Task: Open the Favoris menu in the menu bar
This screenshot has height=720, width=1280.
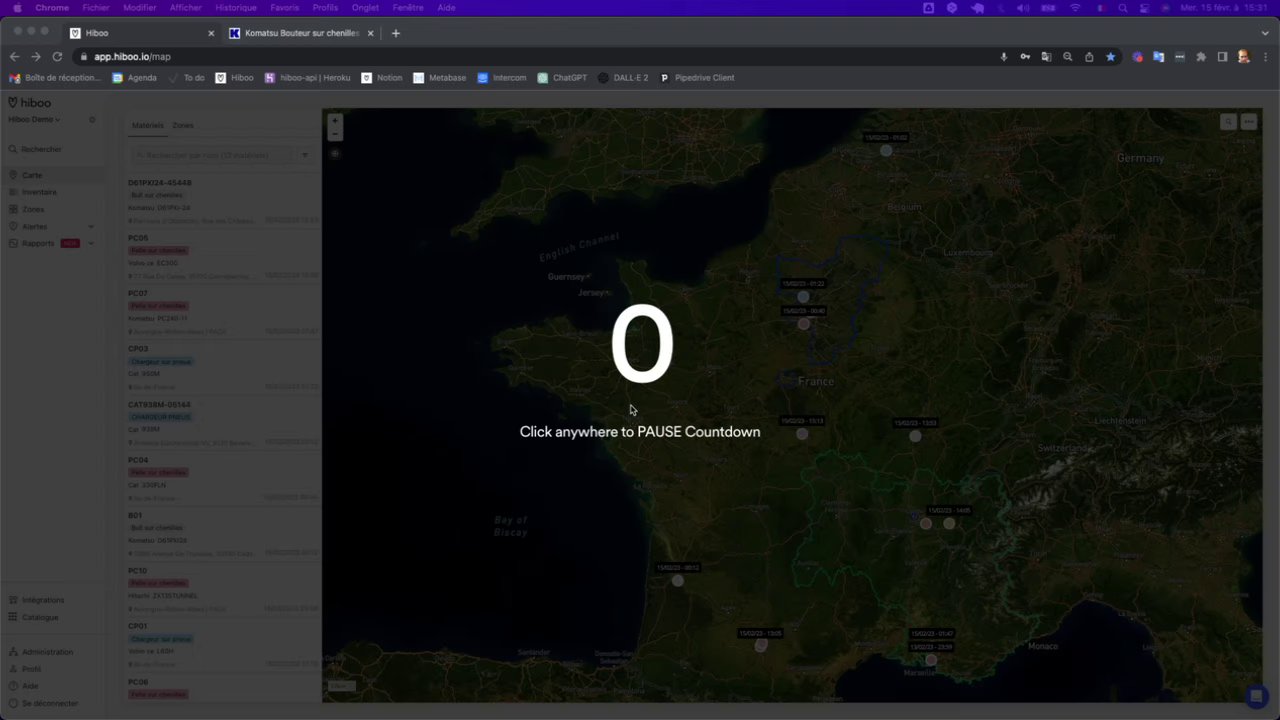Action: [x=285, y=8]
